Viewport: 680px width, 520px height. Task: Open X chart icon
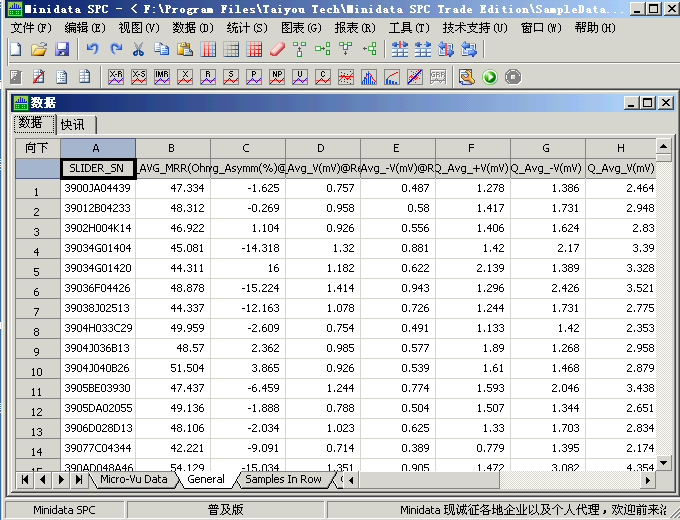pos(185,77)
